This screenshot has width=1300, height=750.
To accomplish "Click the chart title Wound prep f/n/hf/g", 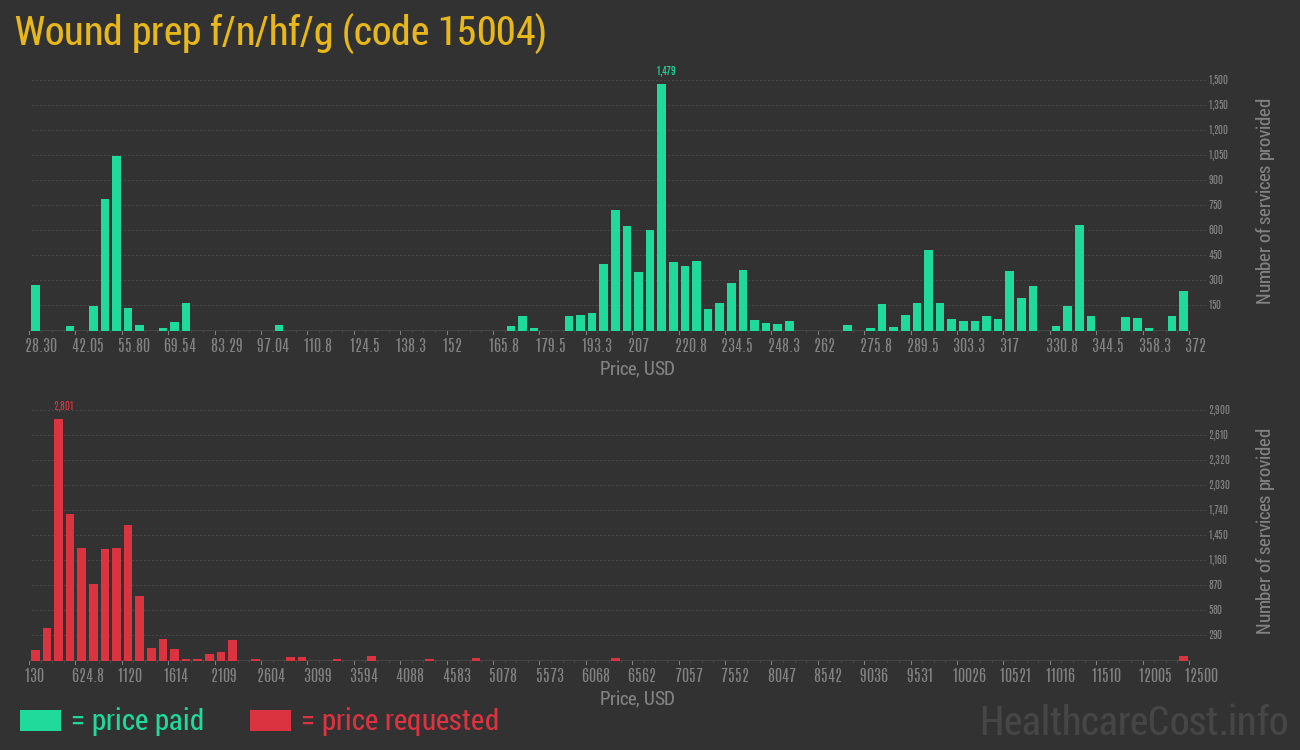I will pyautogui.click(x=280, y=32).
